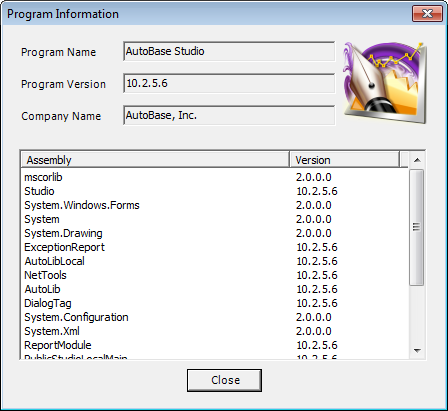The height and width of the screenshot is (411, 448).
Task: Click version 10.2.5.6 of Studio
Action: (317, 191)
